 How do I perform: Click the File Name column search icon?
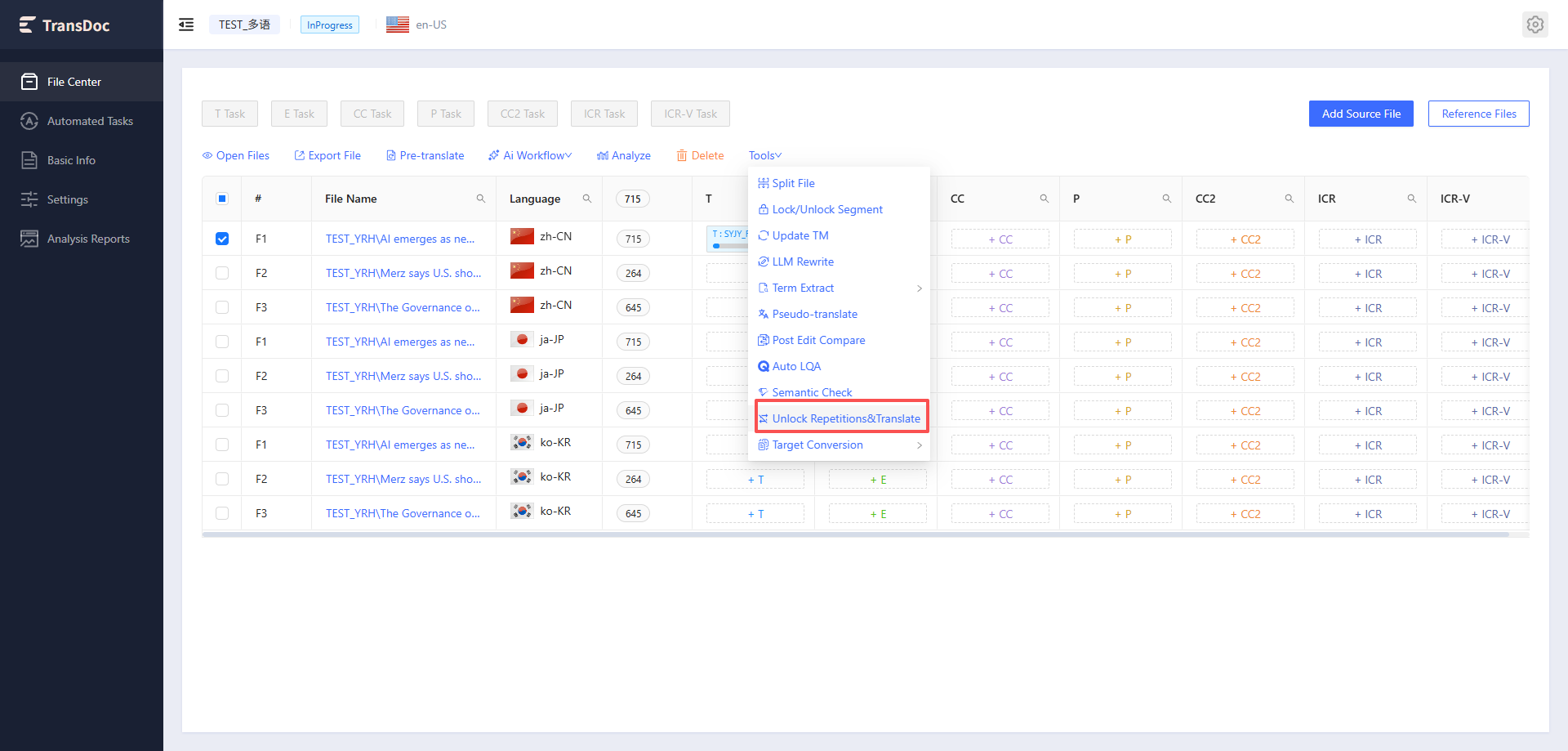point(481,199)
